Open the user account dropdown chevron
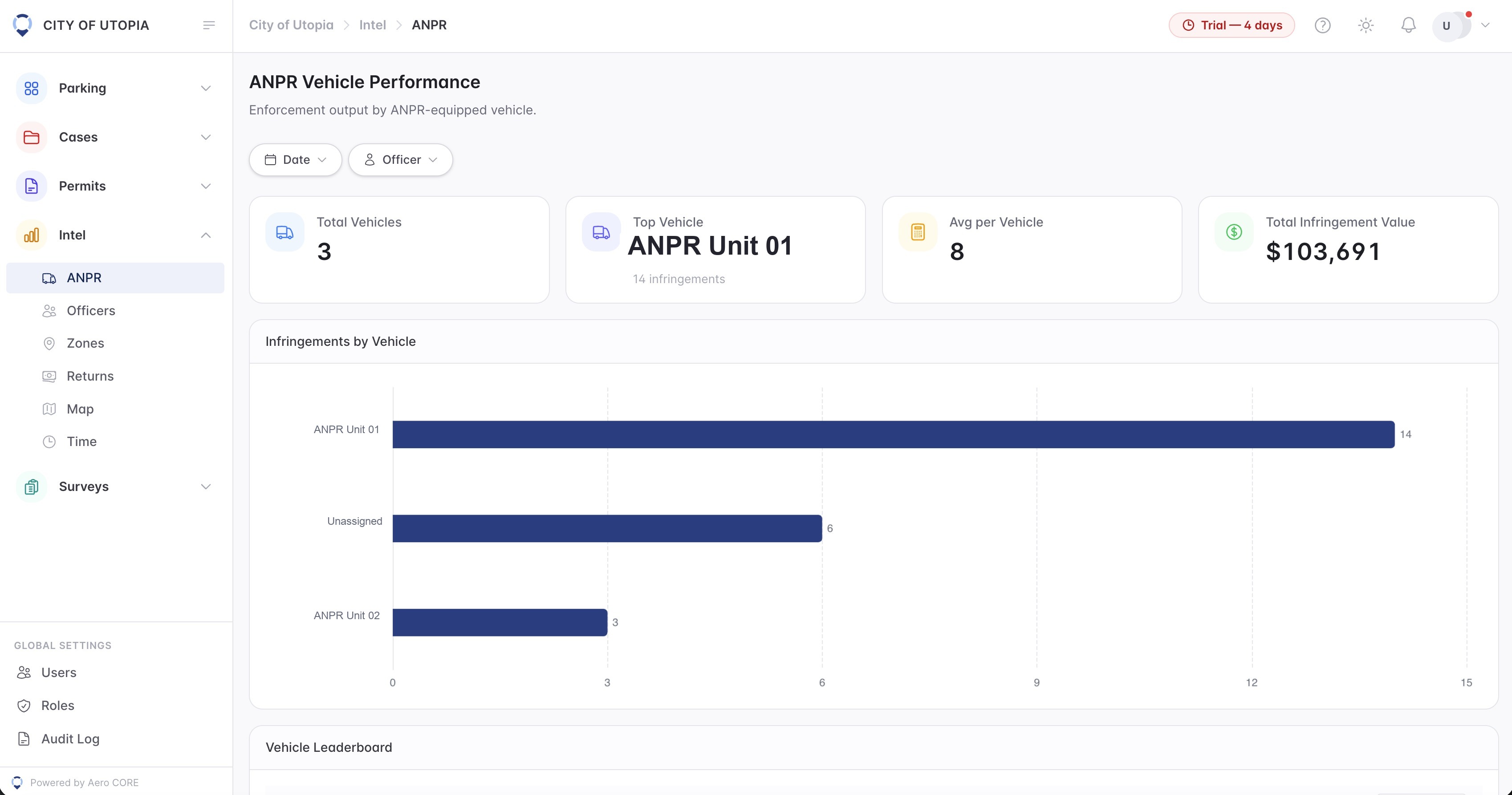The height and width of the screenshot is (795, 1512). point(1486,25)
